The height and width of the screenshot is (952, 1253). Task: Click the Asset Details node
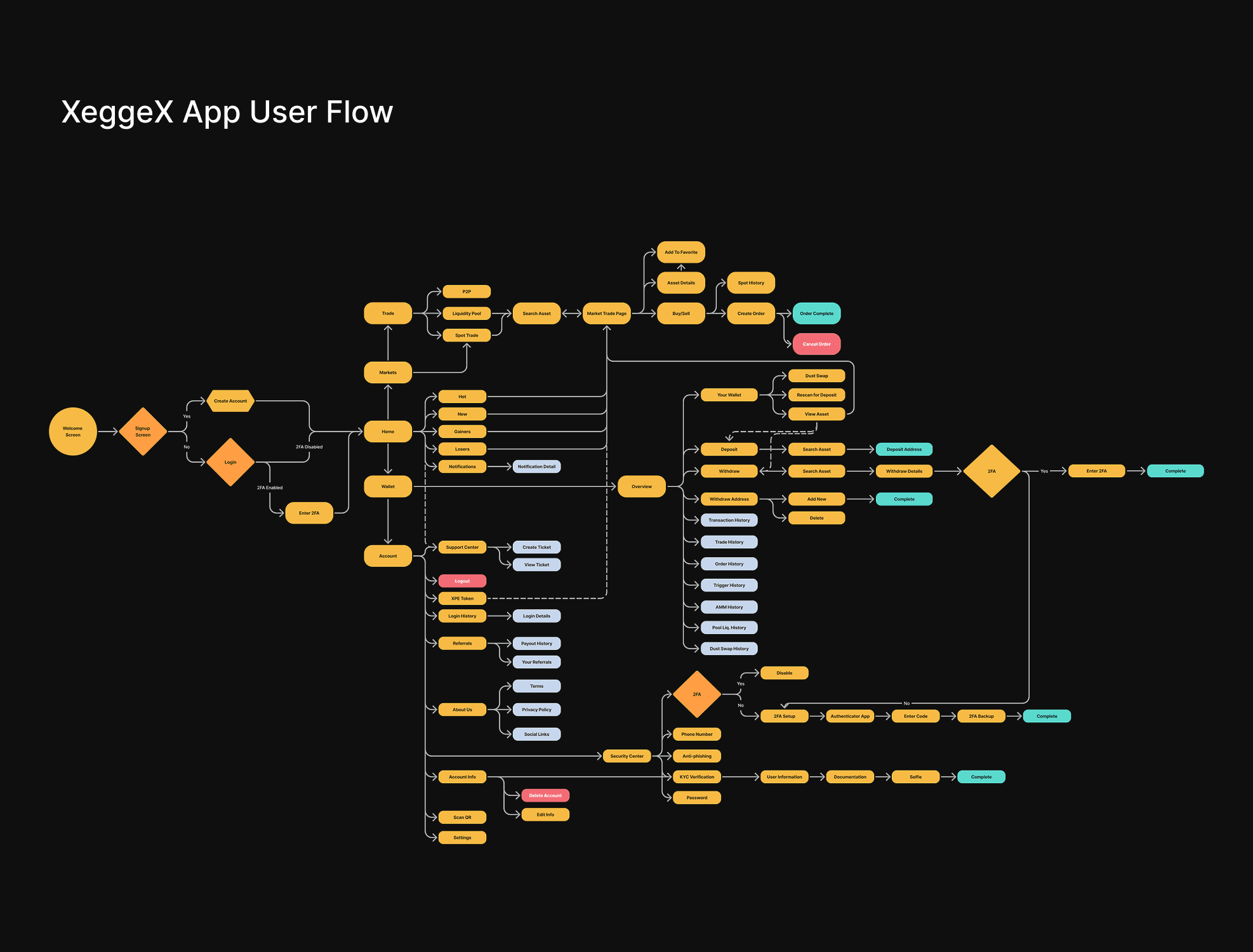(x=681, y=283)
